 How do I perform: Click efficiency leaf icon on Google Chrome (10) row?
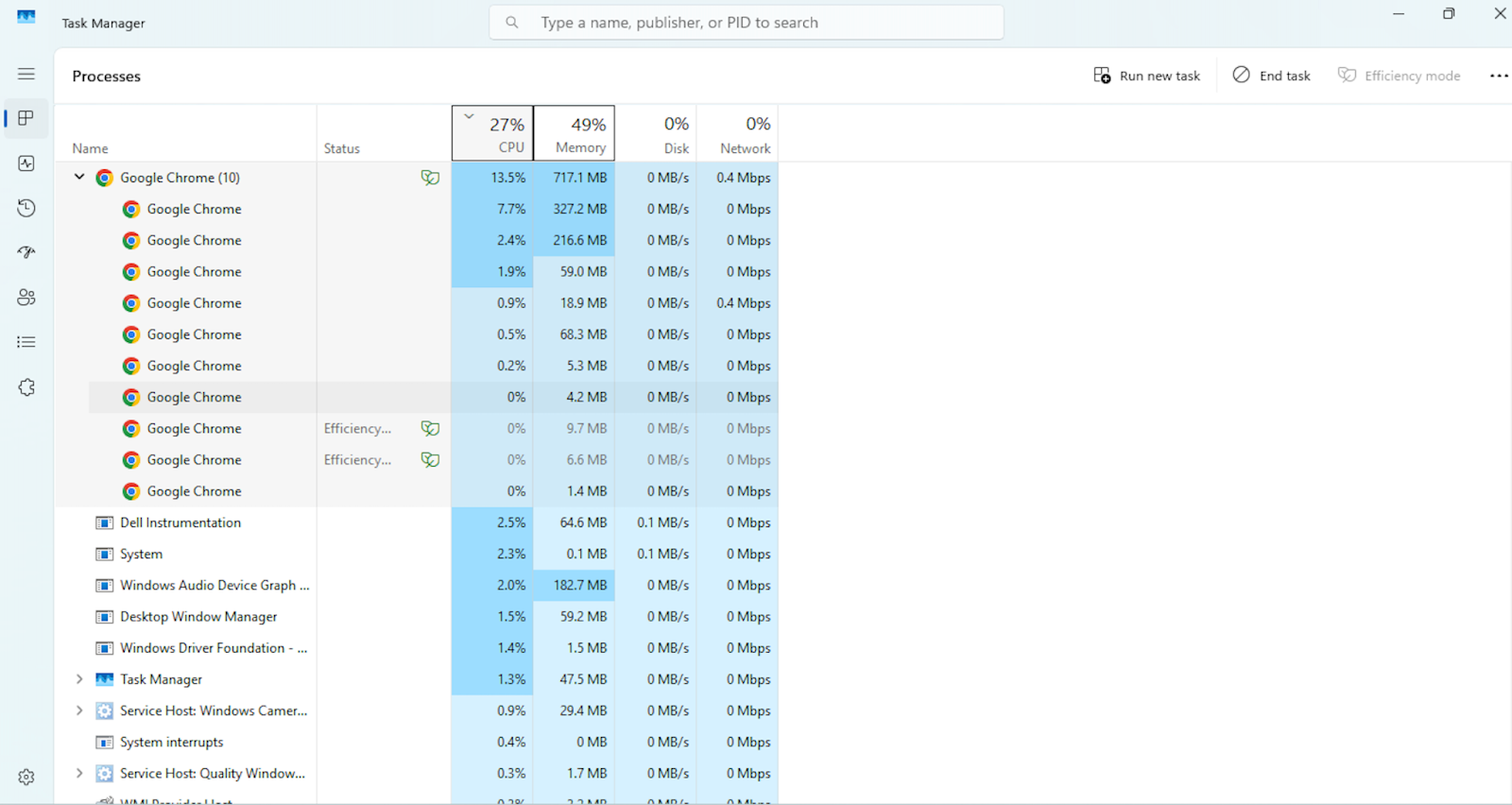tap(430, 178)
